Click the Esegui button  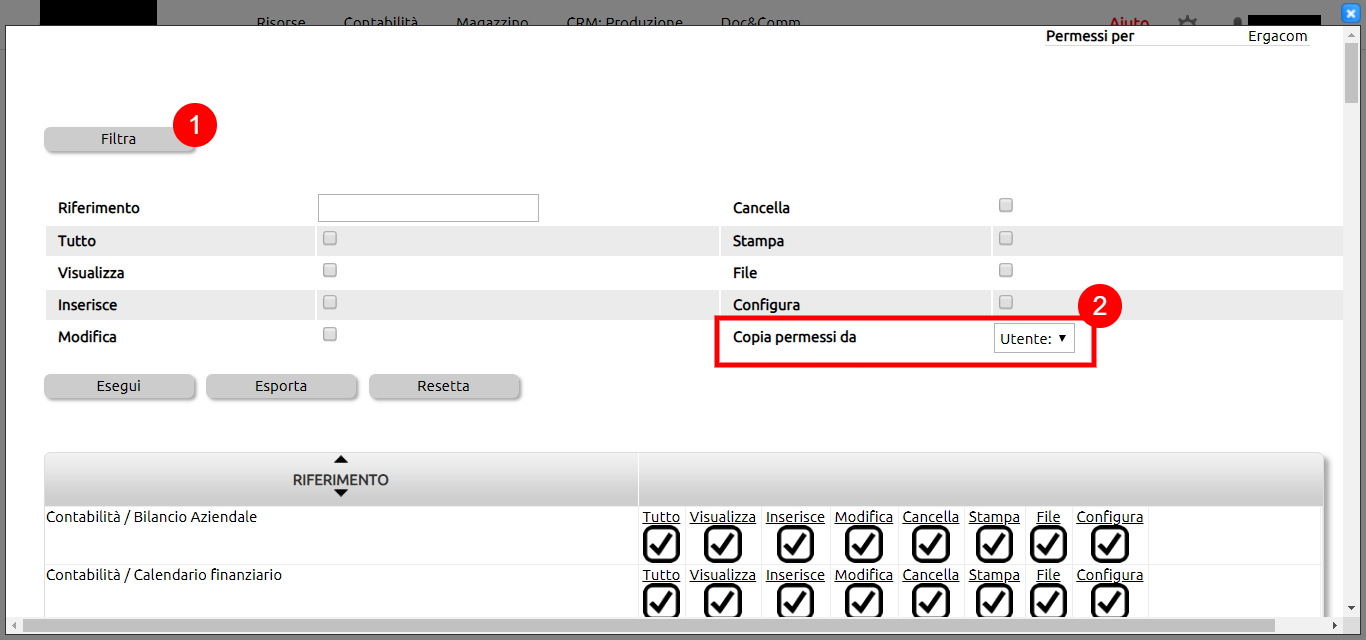pyautogui.click(x=119, y=386)
